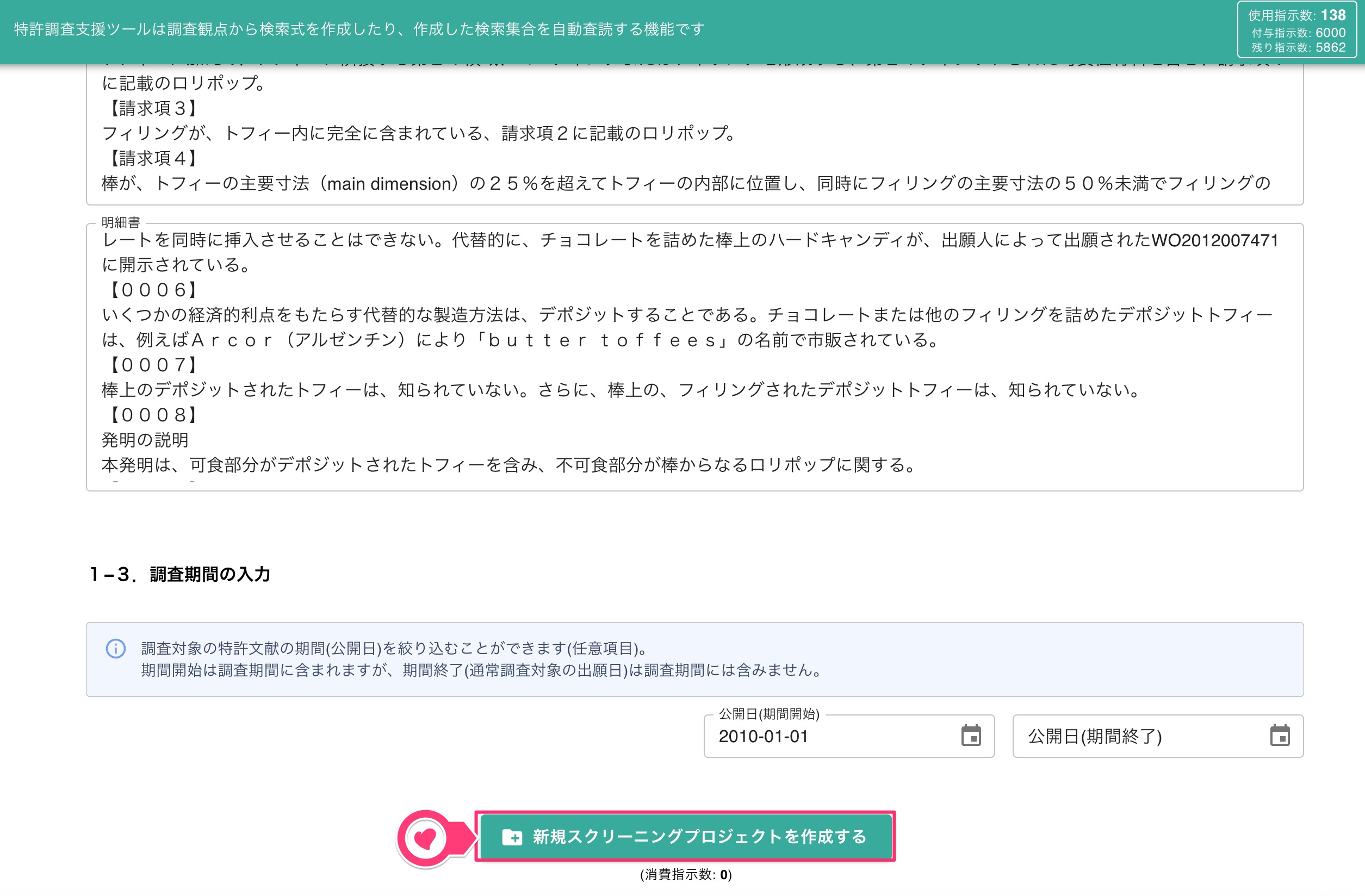Open calendar picker for 公開日(期間終了)

tap(1280, 736)
